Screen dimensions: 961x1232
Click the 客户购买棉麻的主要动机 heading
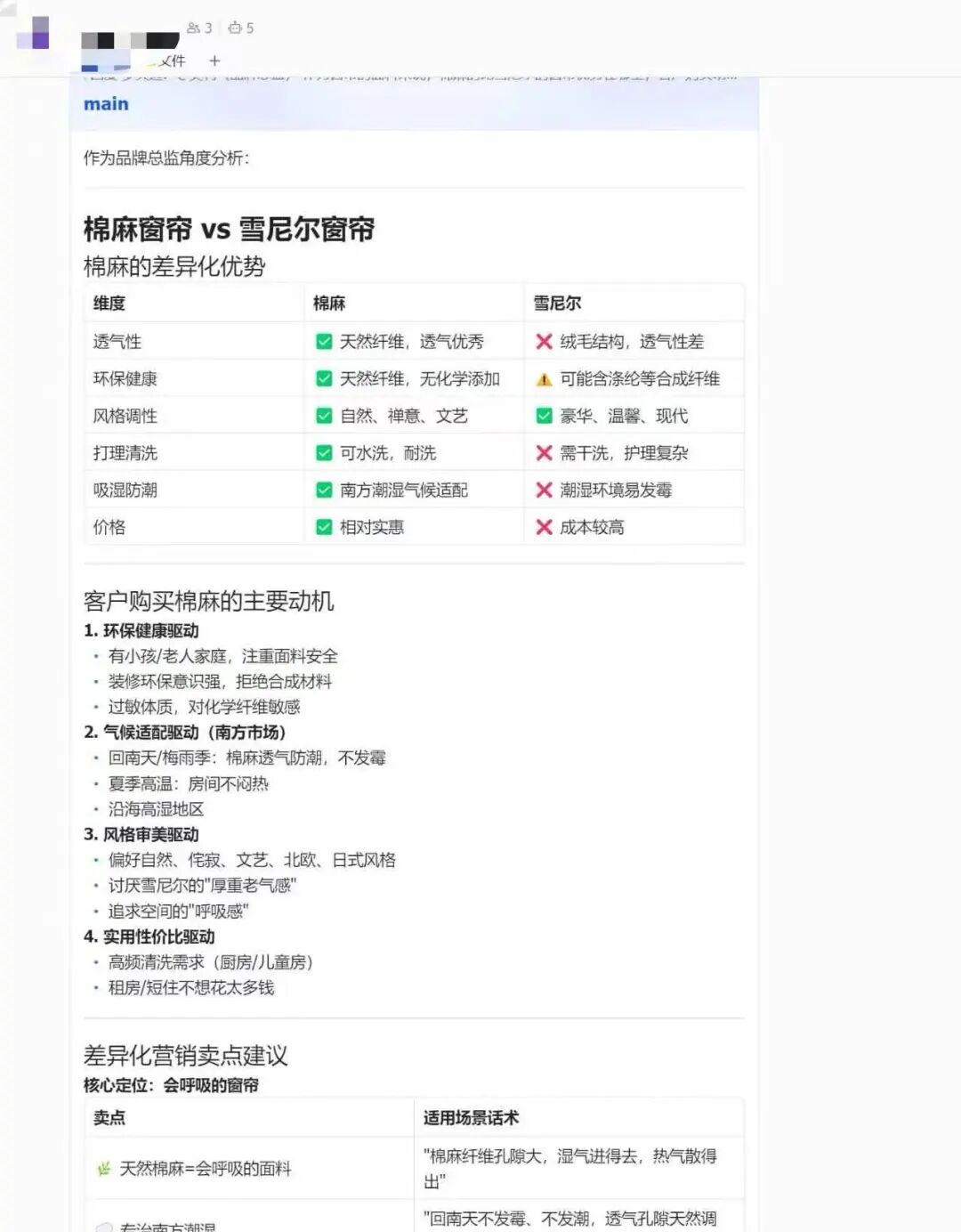(x=208, y=602)
